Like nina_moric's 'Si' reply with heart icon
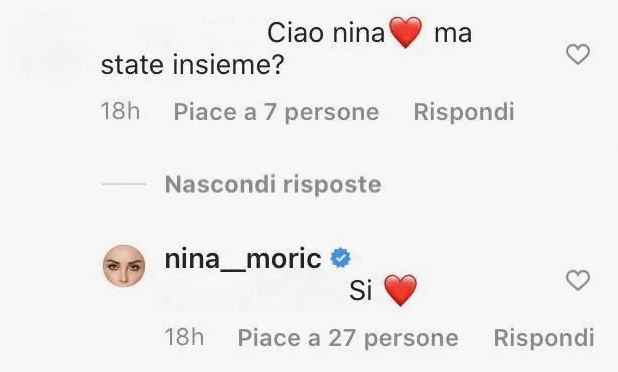The height and width of the screenshot is (372, 618). point(578,280)
